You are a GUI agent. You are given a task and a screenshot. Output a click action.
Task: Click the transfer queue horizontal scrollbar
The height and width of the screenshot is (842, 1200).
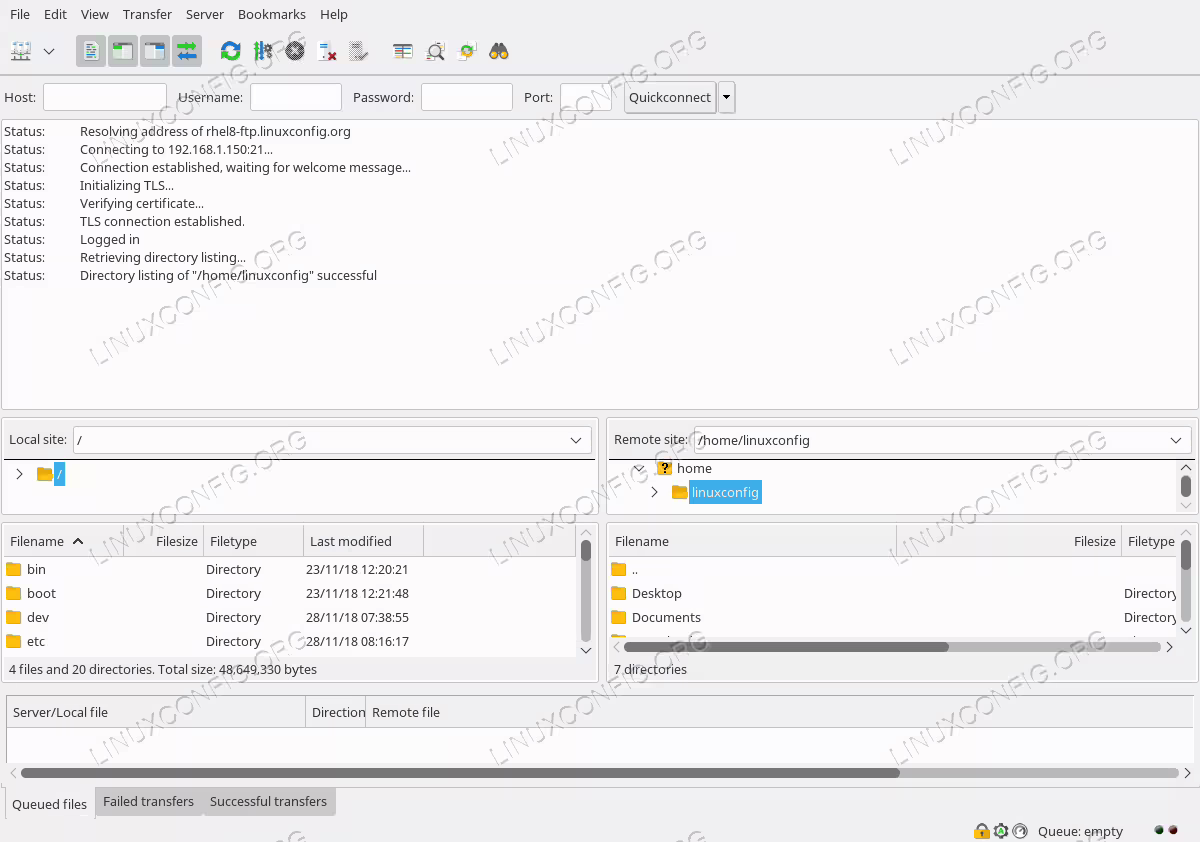(600, 773)
